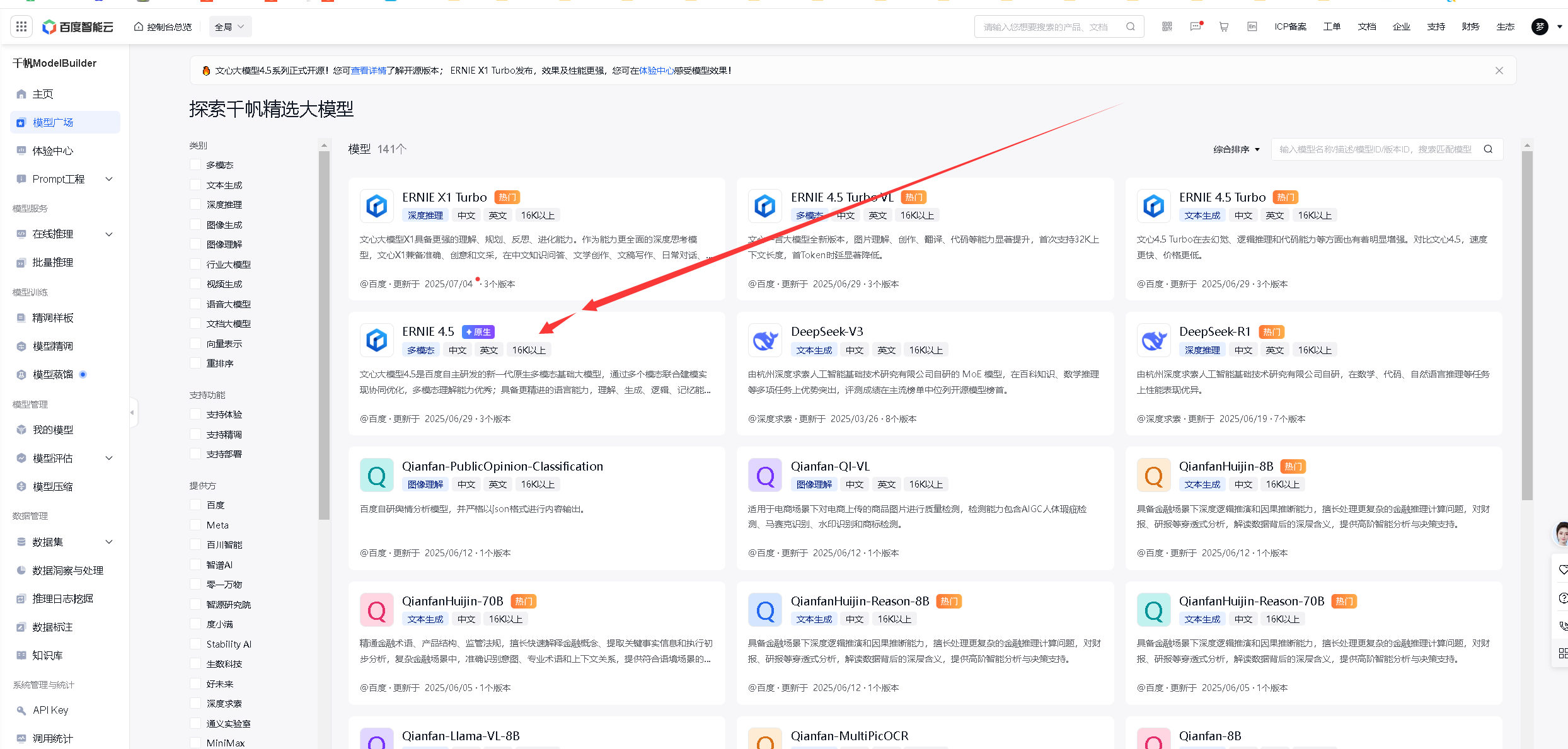Check the 多模态 category filter
The width and height of the screenshot is (1568, 749).
pyautogui.click(x=195, y=164)
